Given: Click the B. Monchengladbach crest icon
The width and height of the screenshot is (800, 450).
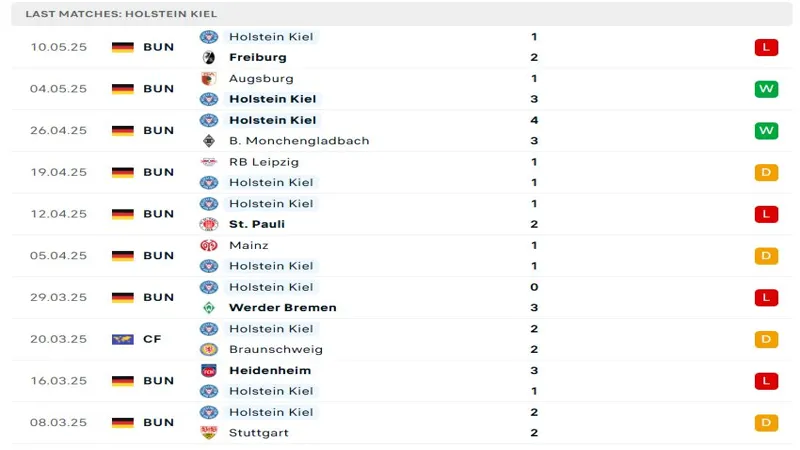Looking at the screenshot, I should tap(209, 141).
